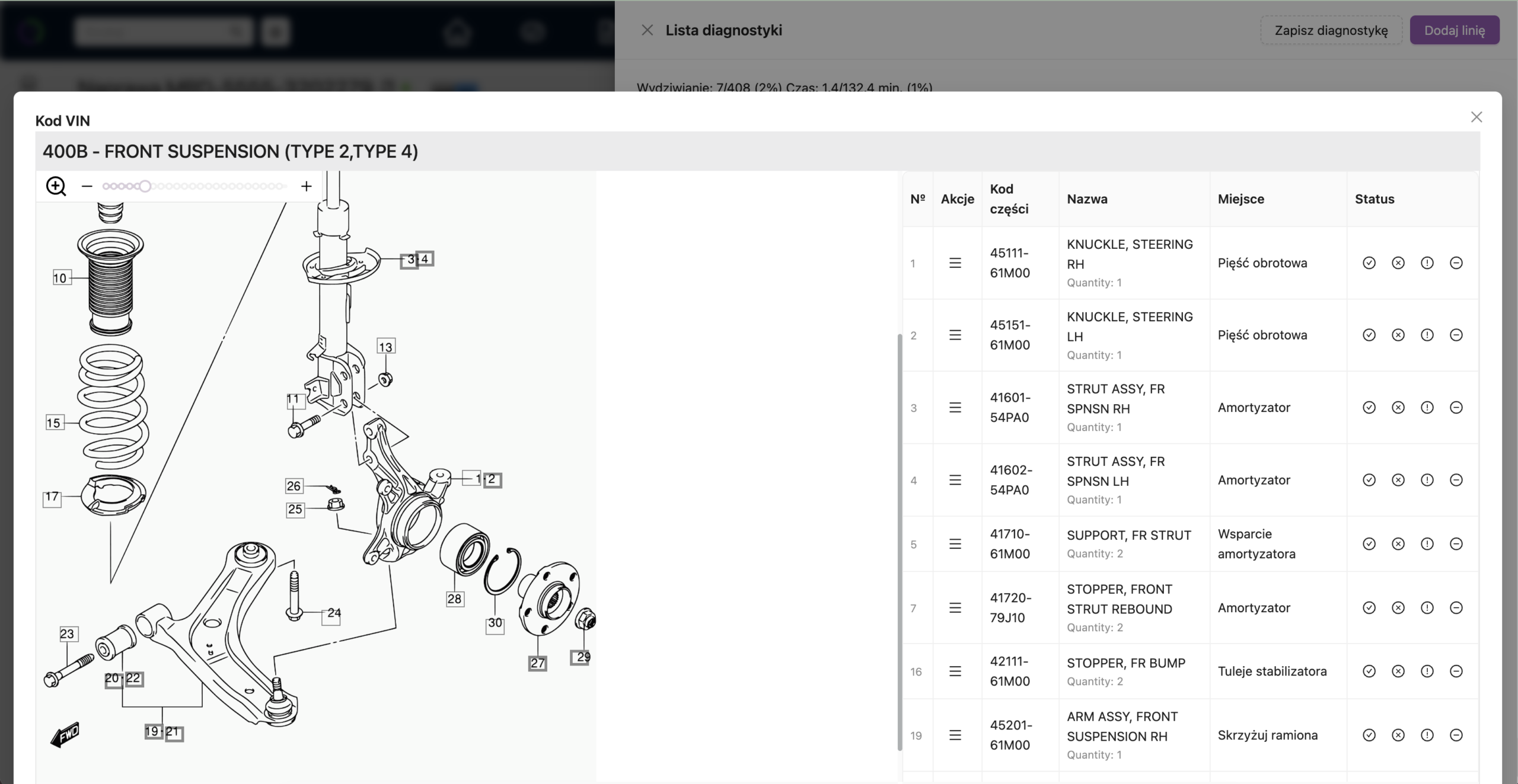Mark KNUCKLE, STEERING LH with X status
1518x784 pixels.
tap(1398, 335)
